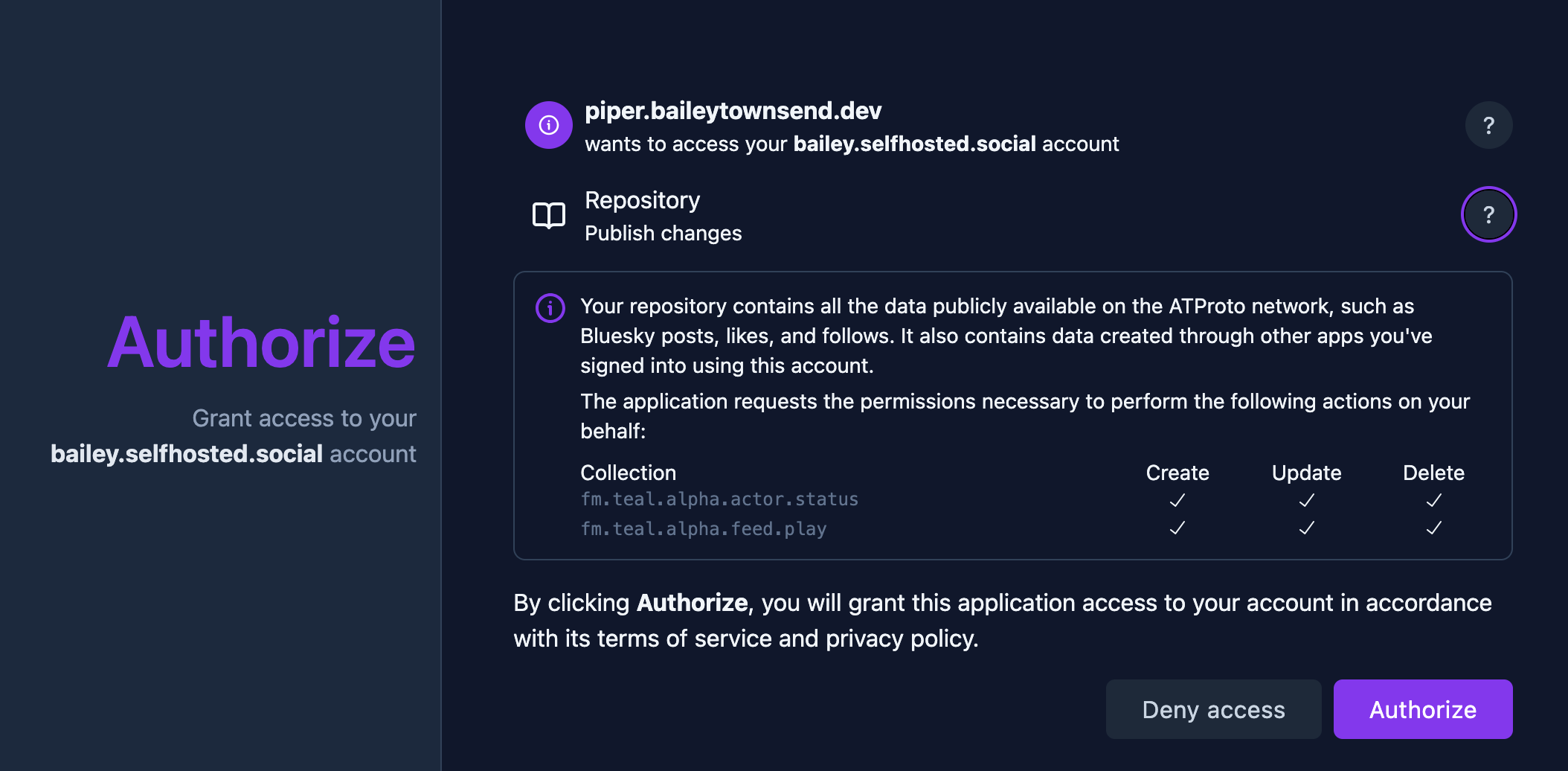The width and height of the screenshot is (1568, 771).
Task: Select the fm.teal.alpha.feed.play collection name
Action: [x=703, y=529]
